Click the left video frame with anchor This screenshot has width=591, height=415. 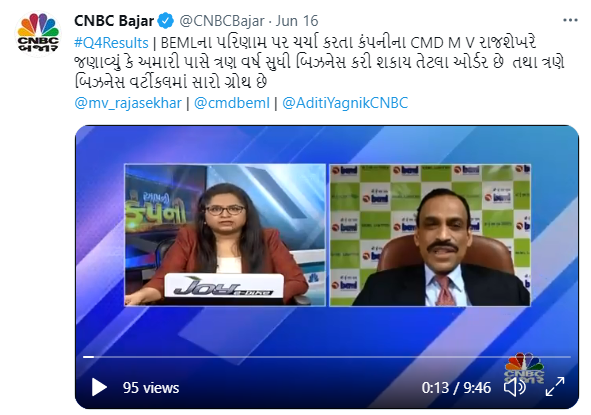225,235
